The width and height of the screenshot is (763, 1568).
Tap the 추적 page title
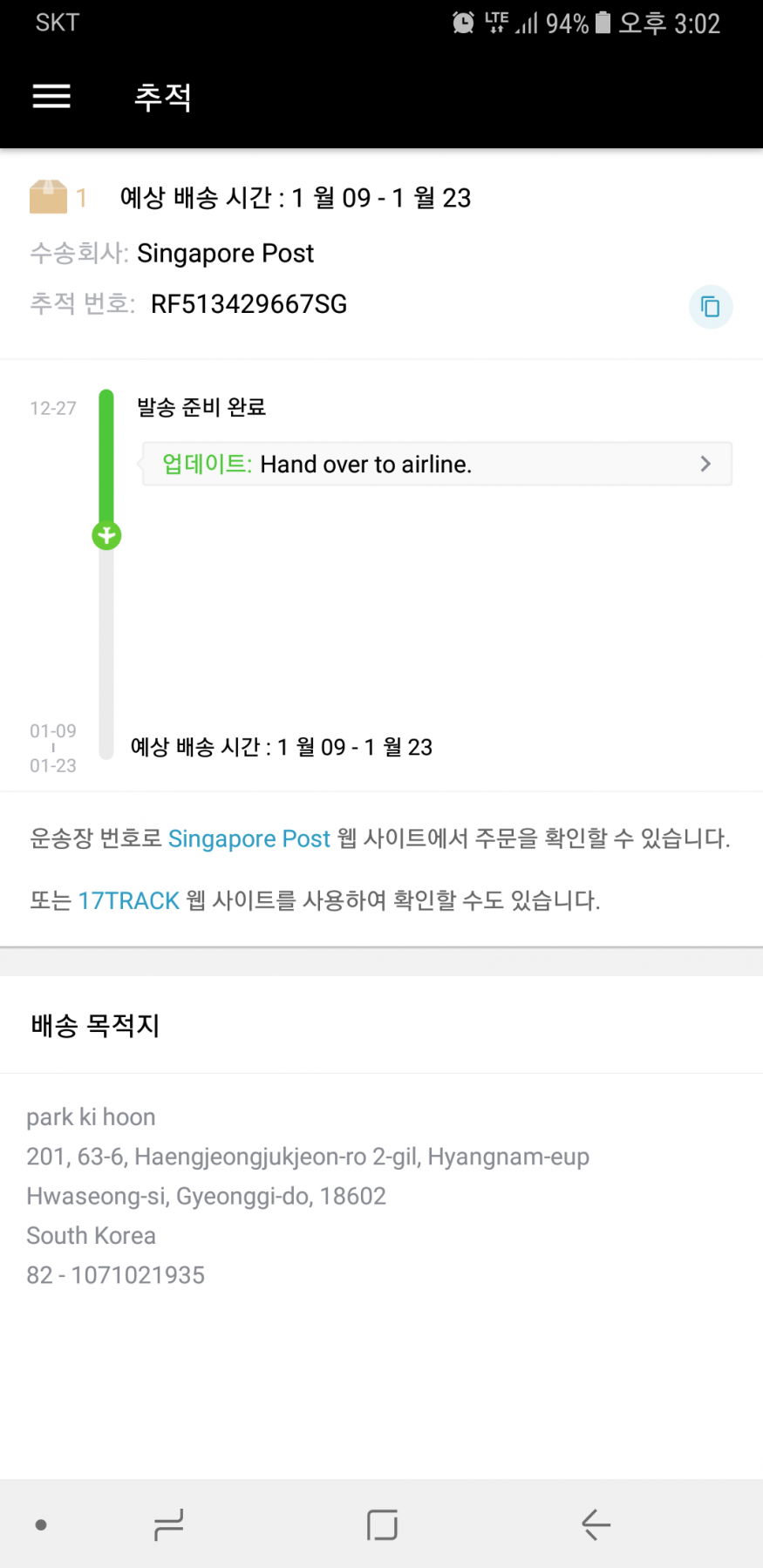tap(163, 97)
